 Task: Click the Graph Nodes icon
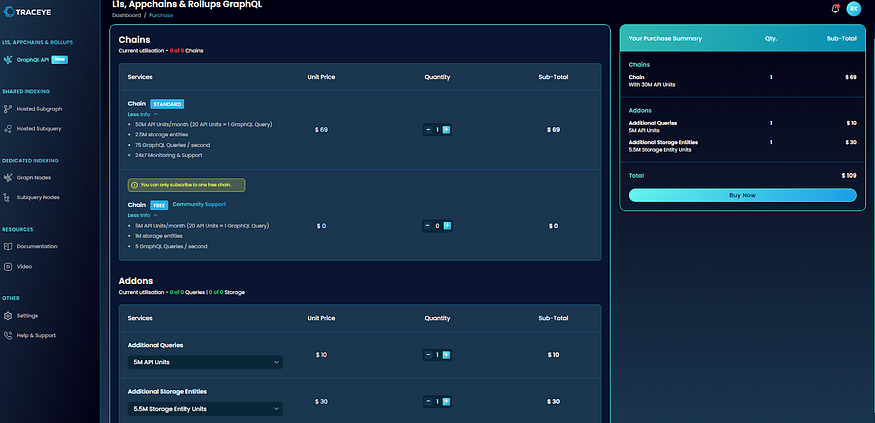pyautogui.click(x=8, y=177)
